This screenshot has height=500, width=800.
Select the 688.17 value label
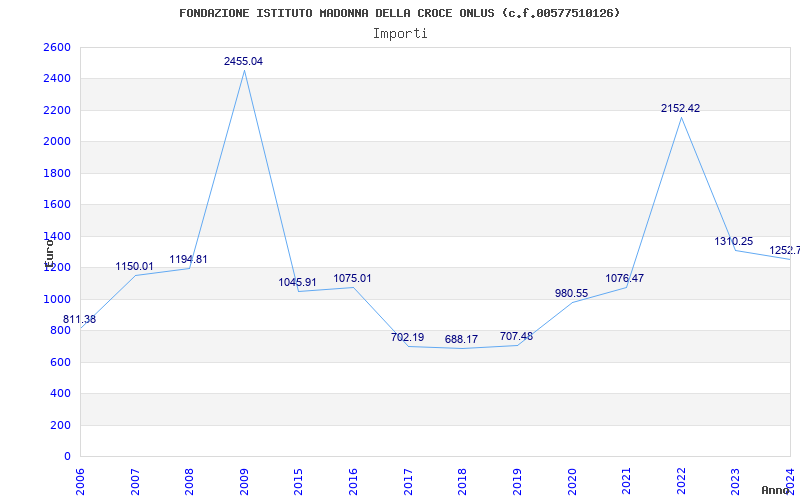[x=461, y=339]
